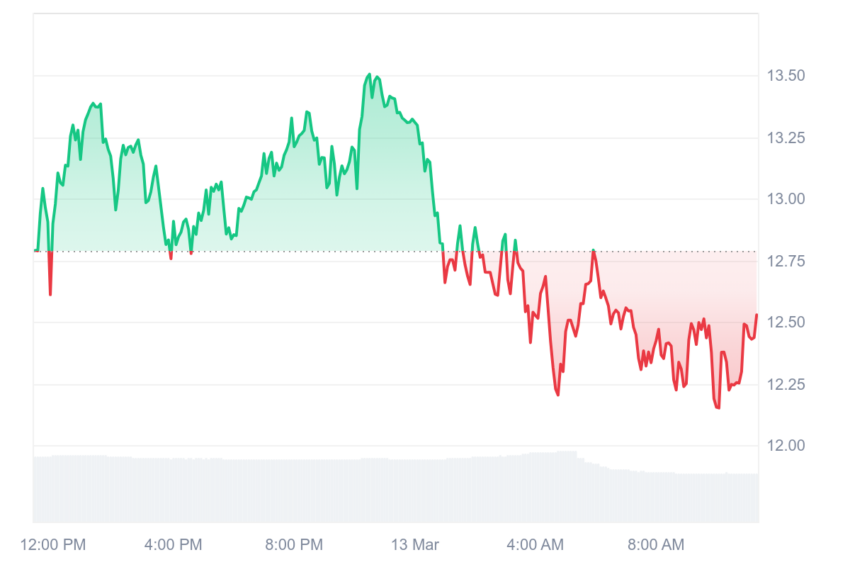Viewport: 850px width, 567px height.
Task: Click the 12.00 price axis label
Action: [x=785, y=446]
